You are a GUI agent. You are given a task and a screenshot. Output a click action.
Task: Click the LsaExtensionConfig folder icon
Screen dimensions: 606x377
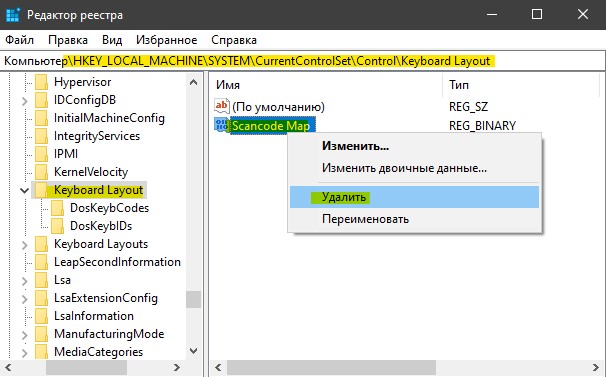(x=41, y=298)
